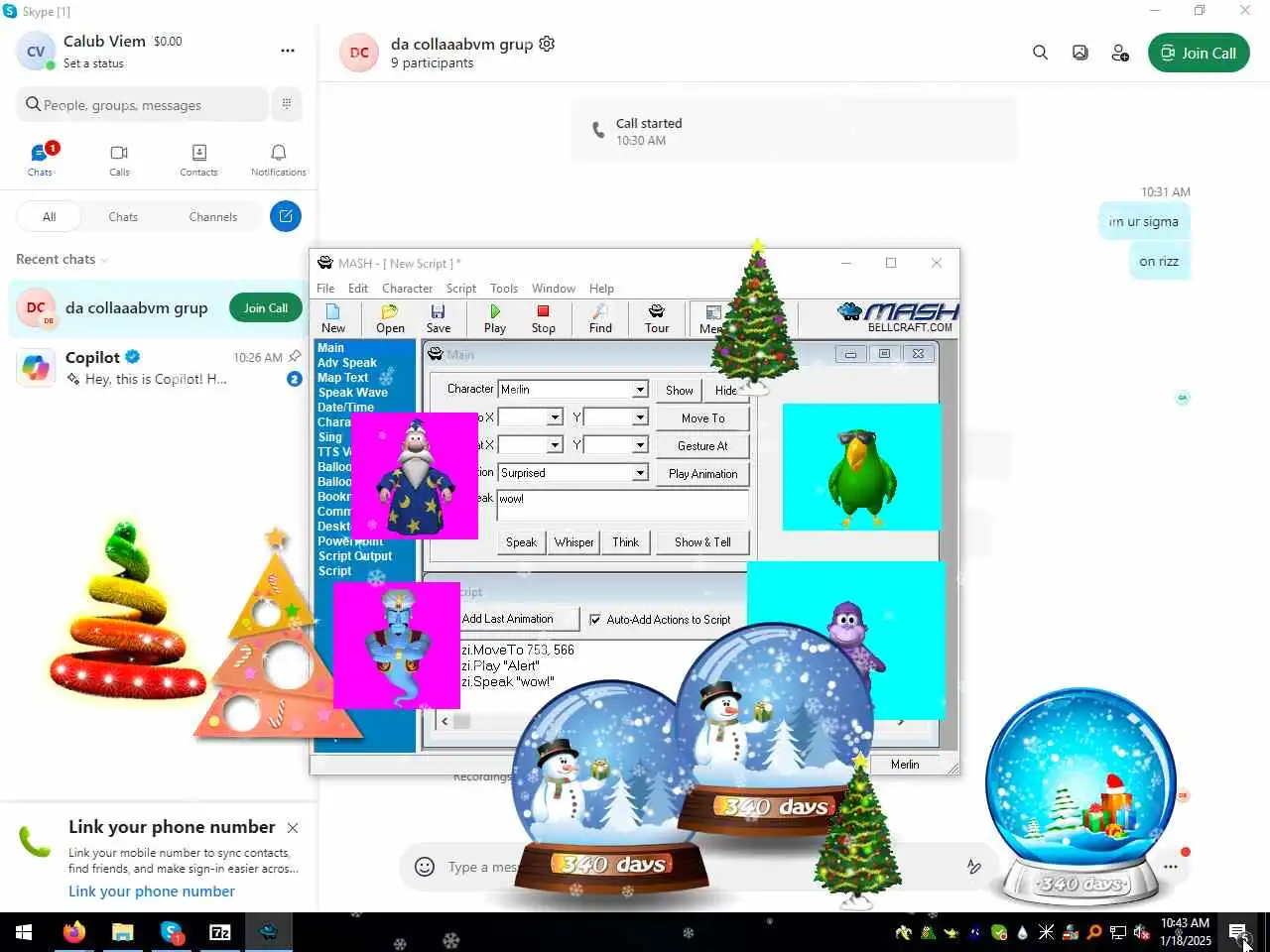The image size is (1270, 952).
Task: Click the Find toolbar icon in MASH
Action: (600, 318)
